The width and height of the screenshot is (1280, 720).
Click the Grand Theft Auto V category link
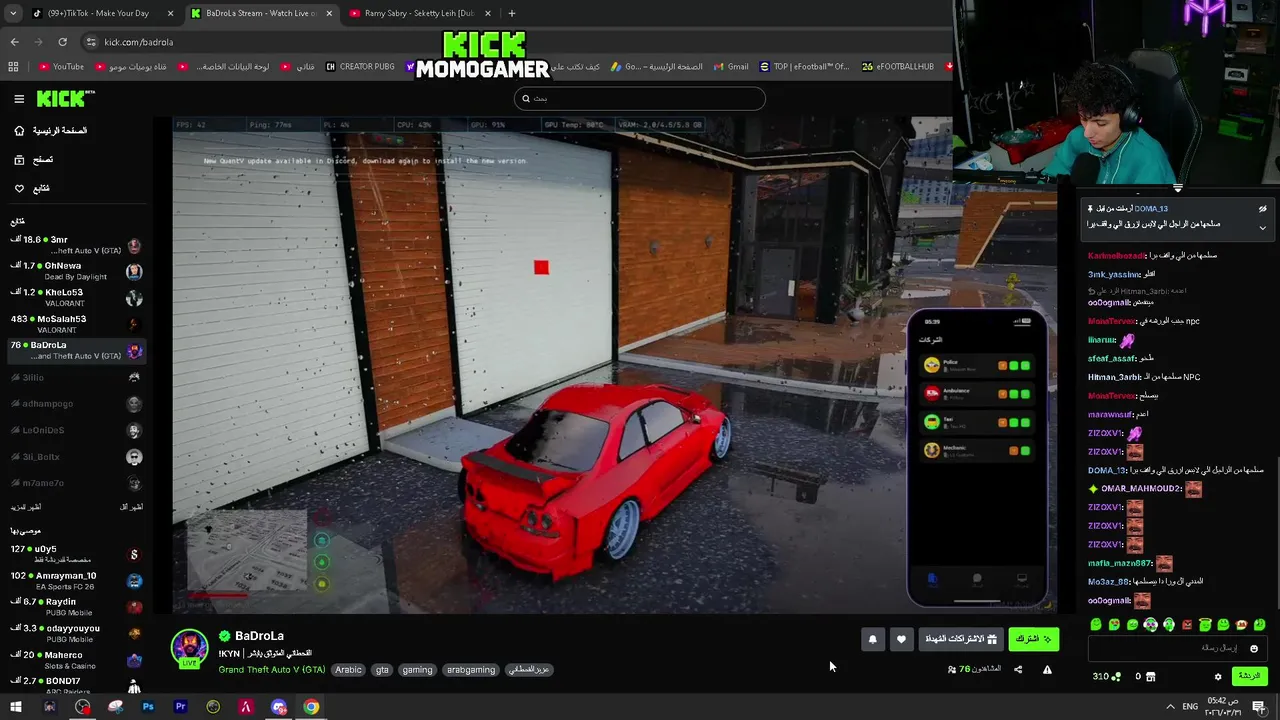pos(272,670)
